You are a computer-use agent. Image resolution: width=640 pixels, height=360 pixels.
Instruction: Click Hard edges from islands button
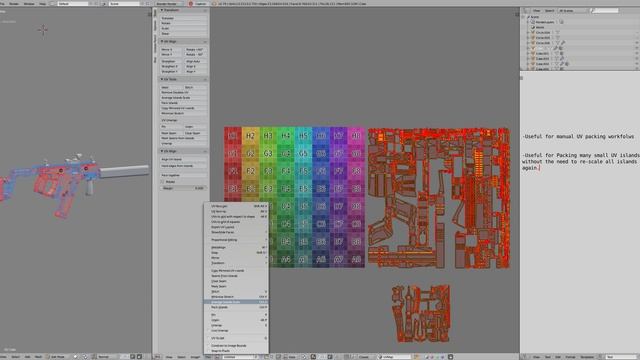point(183,166)
